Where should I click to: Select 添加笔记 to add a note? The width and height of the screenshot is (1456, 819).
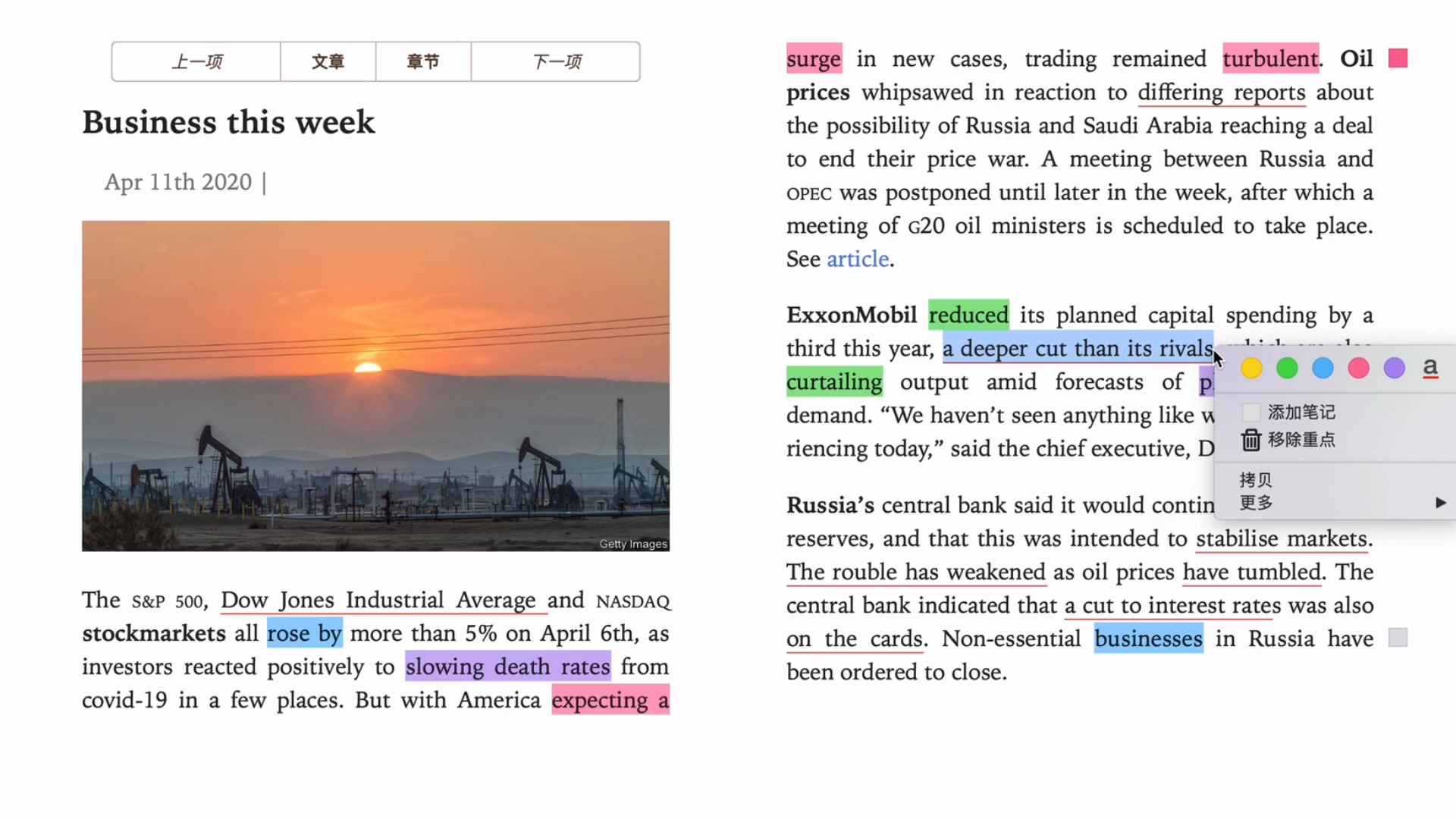pos(1301,410)
